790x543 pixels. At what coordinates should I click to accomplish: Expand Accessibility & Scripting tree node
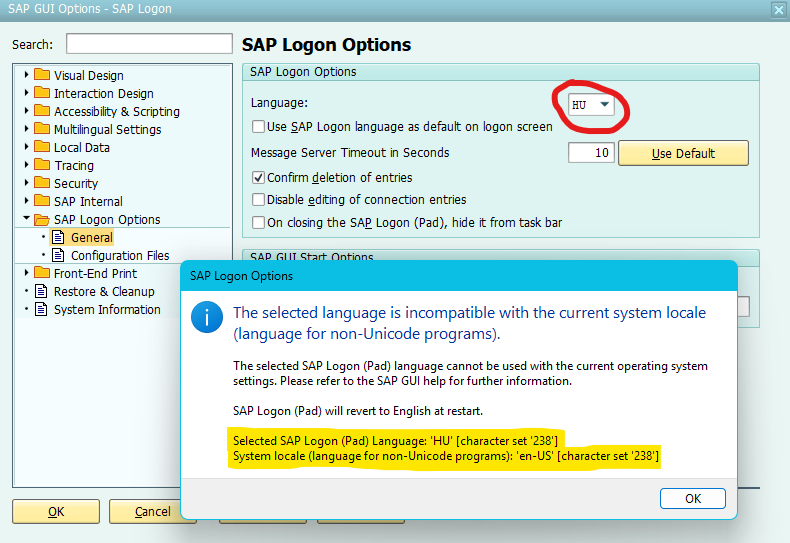[26, 110]
